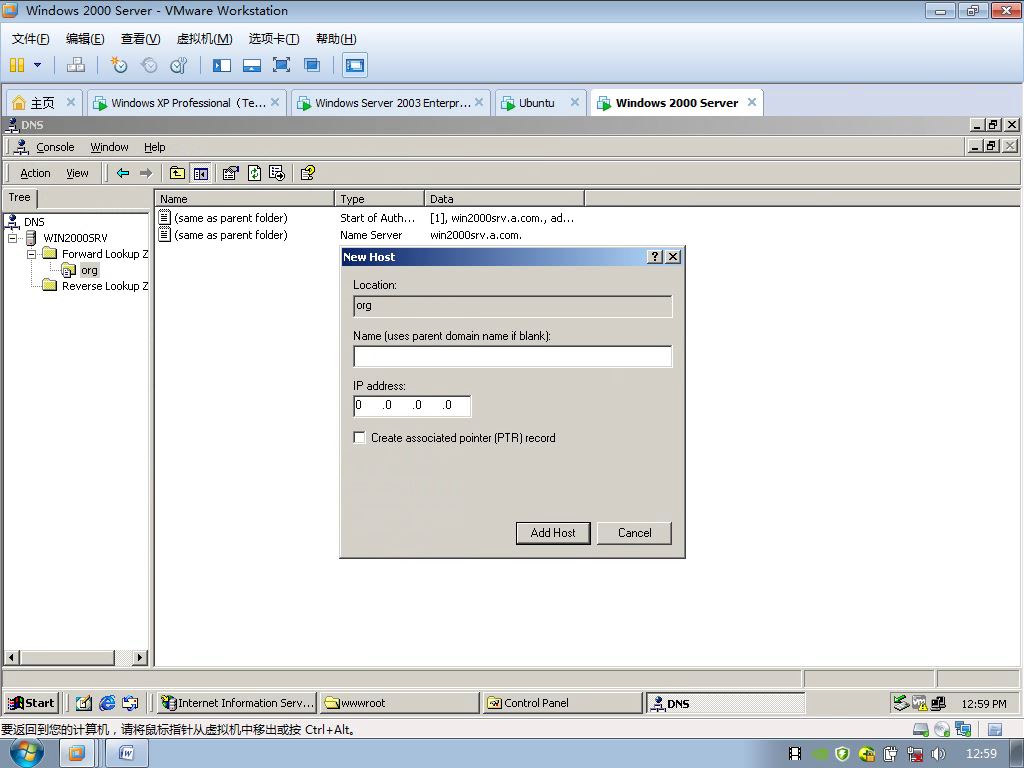Open the Console menu in DNS
Viewport: 1024px width, 768px height.
[x=55, y=147]
